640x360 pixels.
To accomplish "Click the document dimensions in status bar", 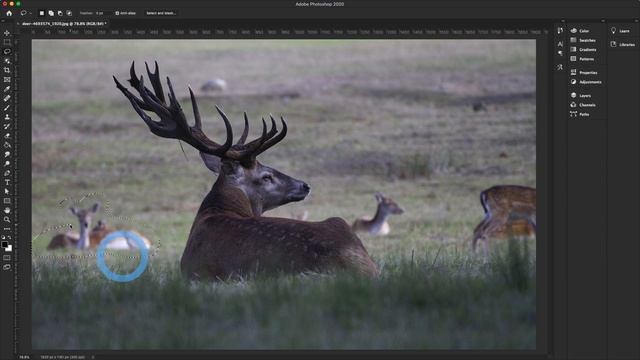I will click(62, 357).
